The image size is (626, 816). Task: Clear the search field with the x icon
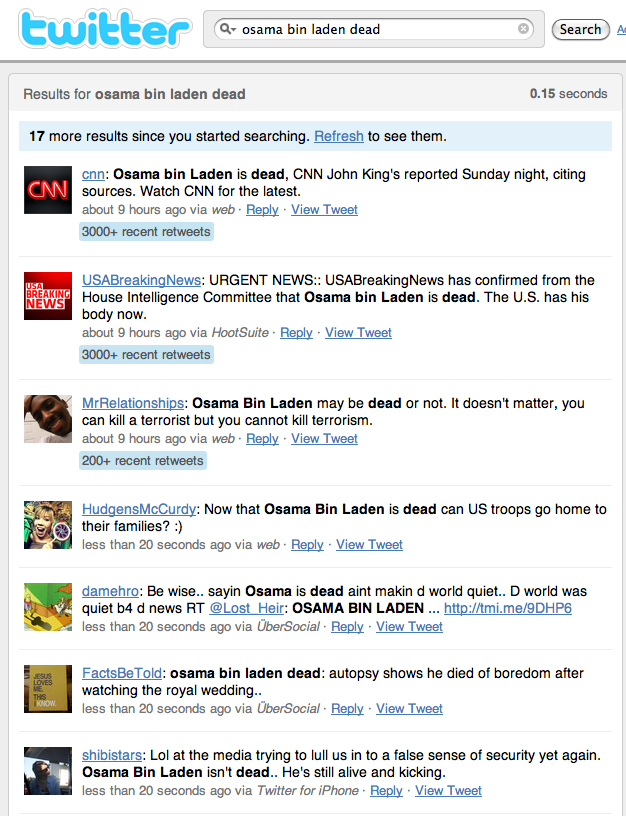click(x=523, y=29)
